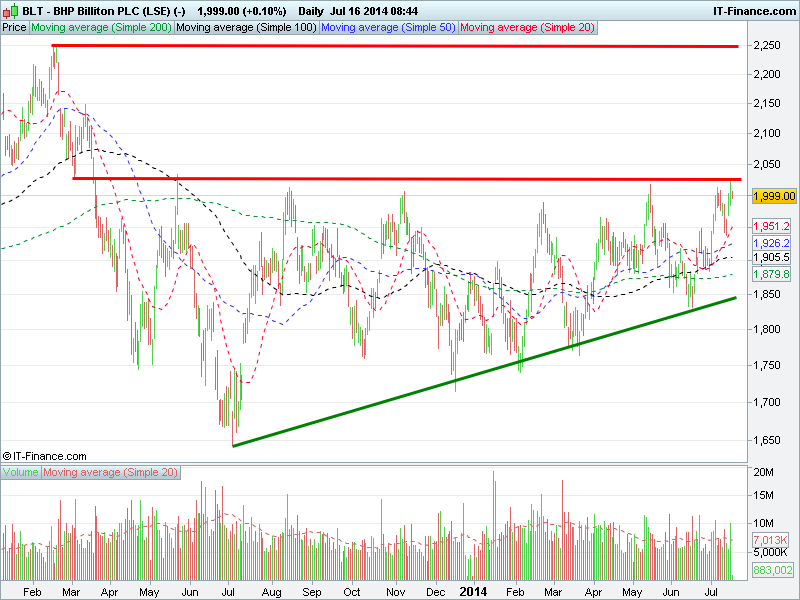Click the first Apr label on time axis

tap(110, 592)
